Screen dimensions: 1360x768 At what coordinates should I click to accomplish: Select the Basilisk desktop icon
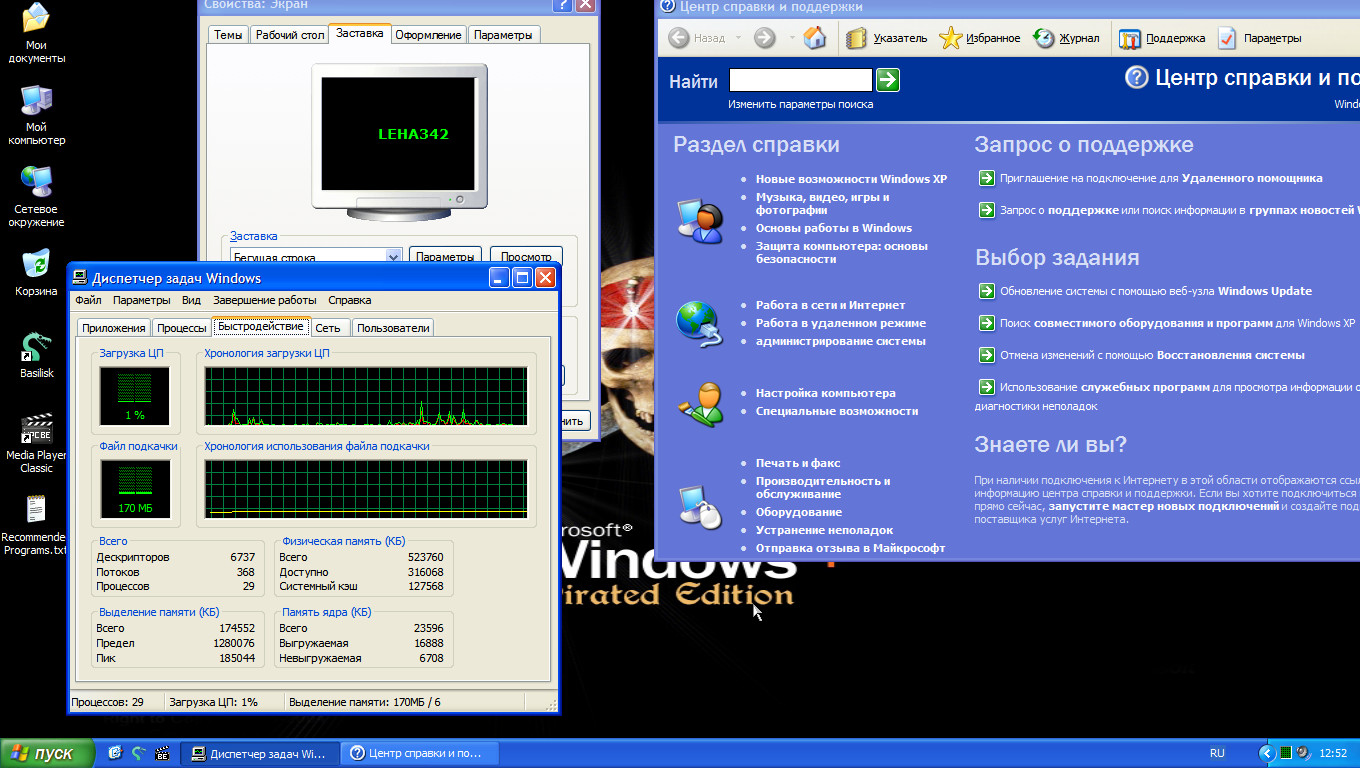[37, 355]
